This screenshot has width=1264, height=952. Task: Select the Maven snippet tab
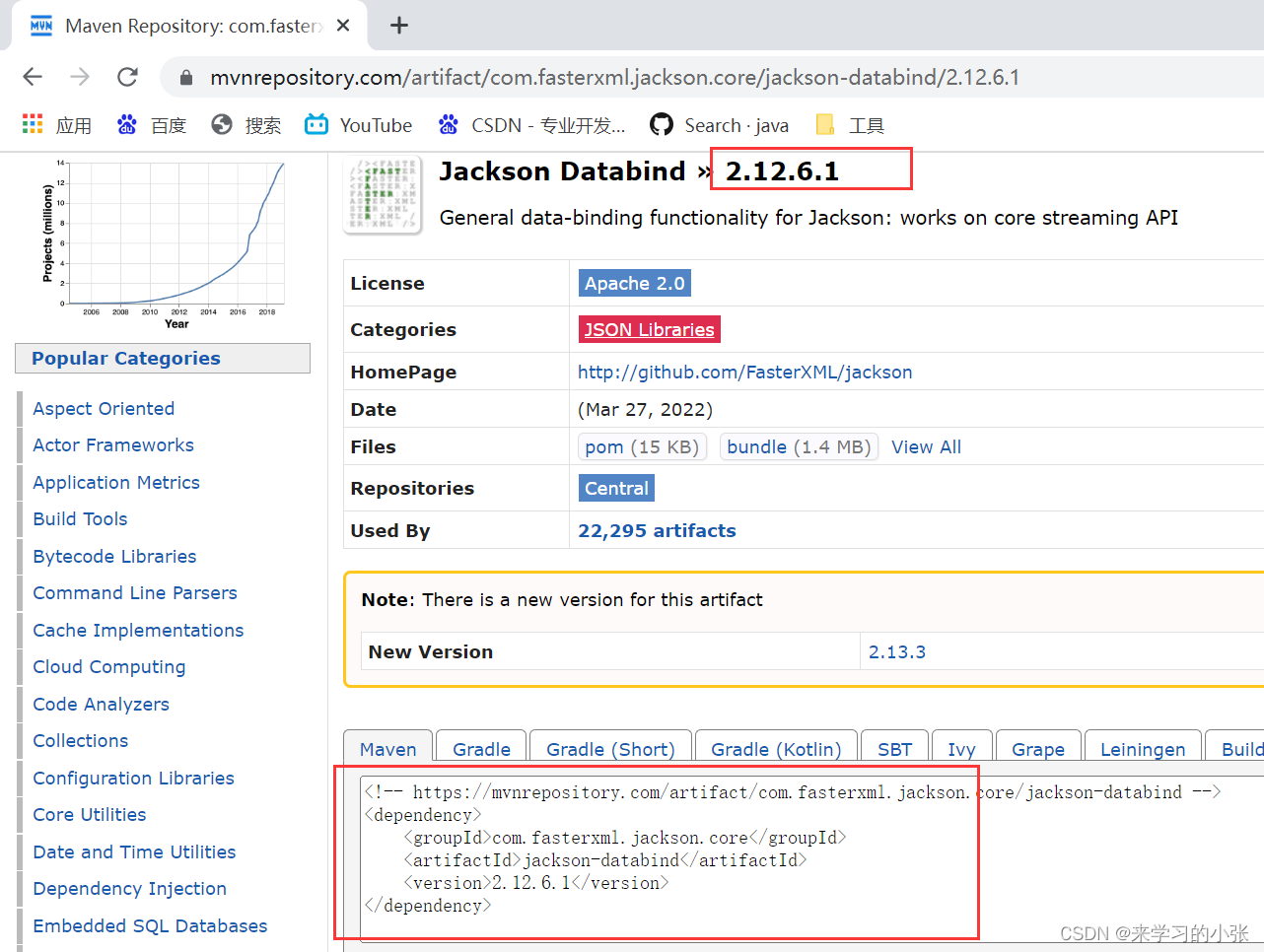(x=387, y=746)
